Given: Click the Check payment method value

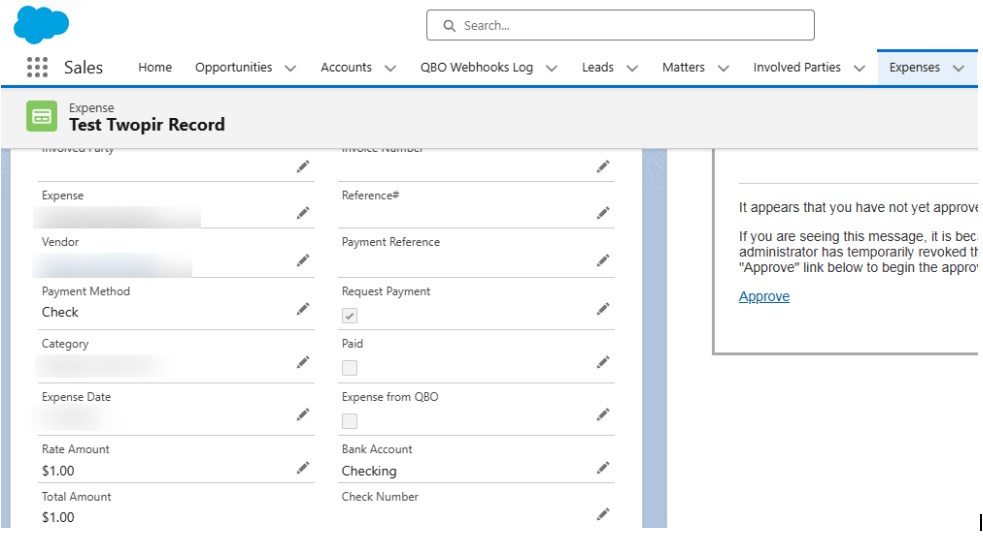Looking at the screenshot, I should pyautogui.click(x=60, y=312).
